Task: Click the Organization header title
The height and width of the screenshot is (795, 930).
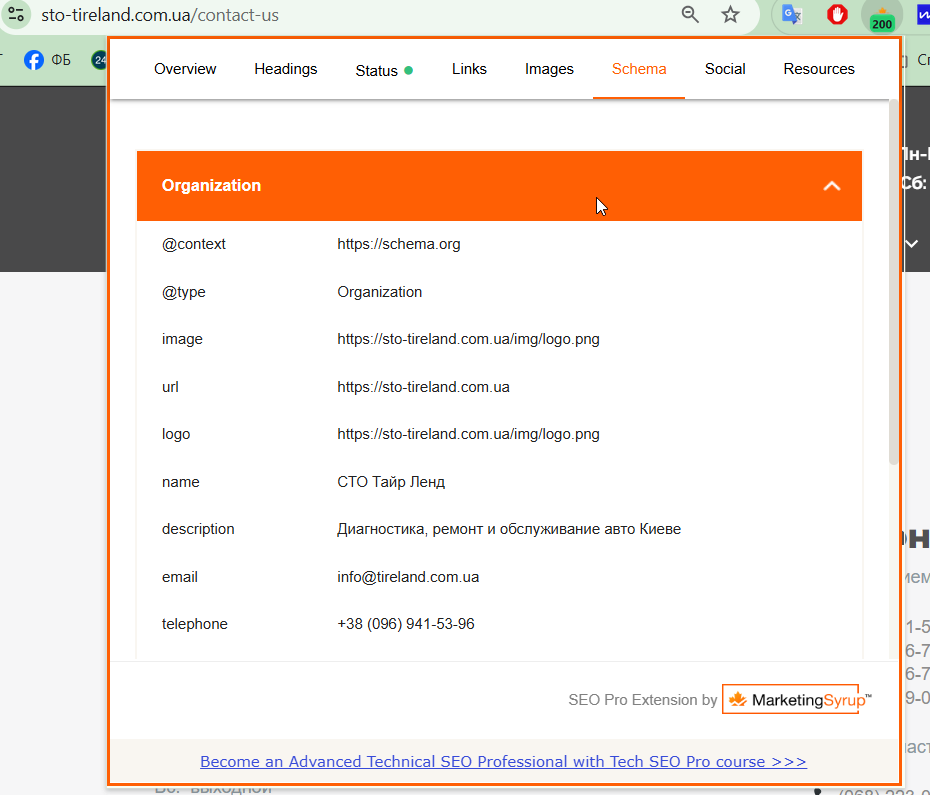Action: coord(211,186)
